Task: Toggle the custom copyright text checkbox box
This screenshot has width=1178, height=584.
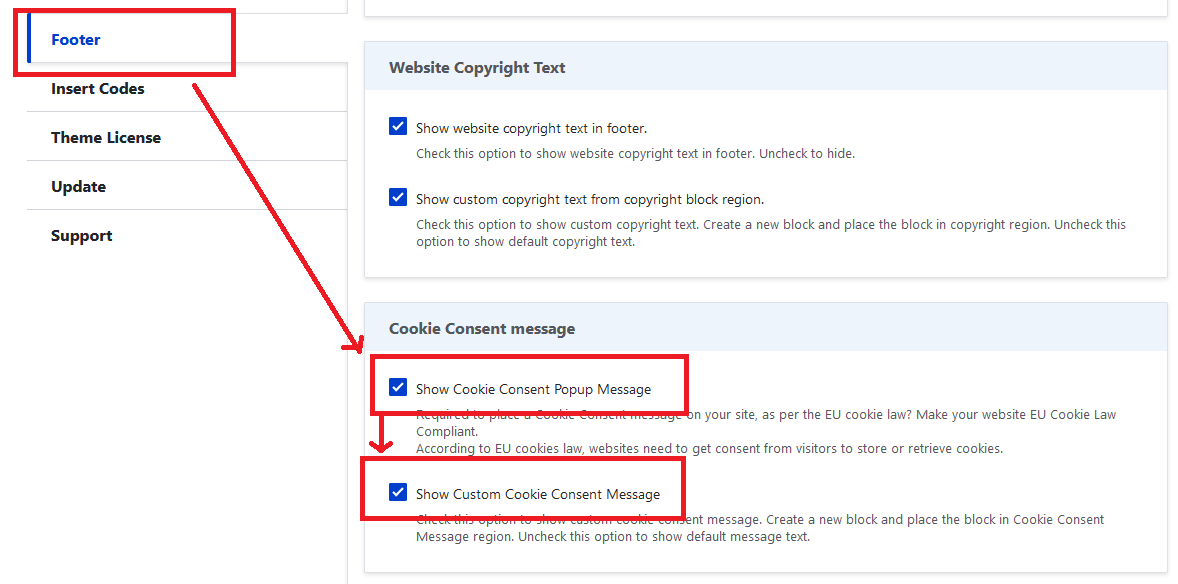Action: click(398, 198)
